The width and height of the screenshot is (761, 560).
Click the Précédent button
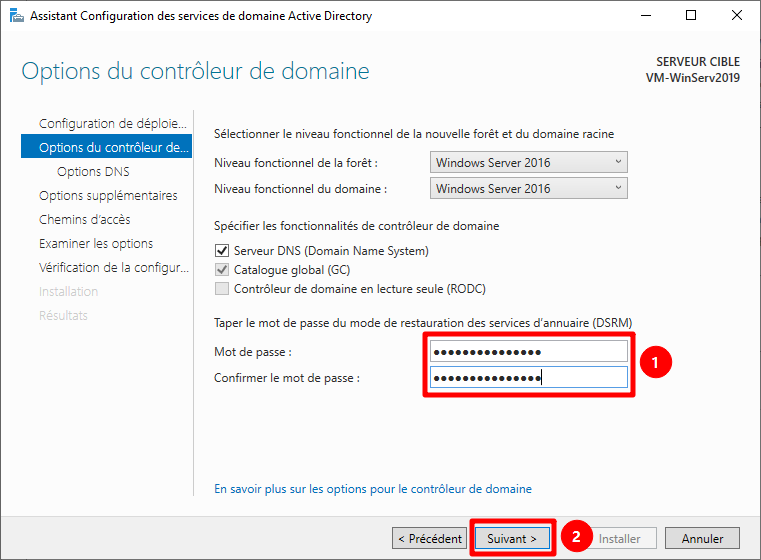point(430,539)
